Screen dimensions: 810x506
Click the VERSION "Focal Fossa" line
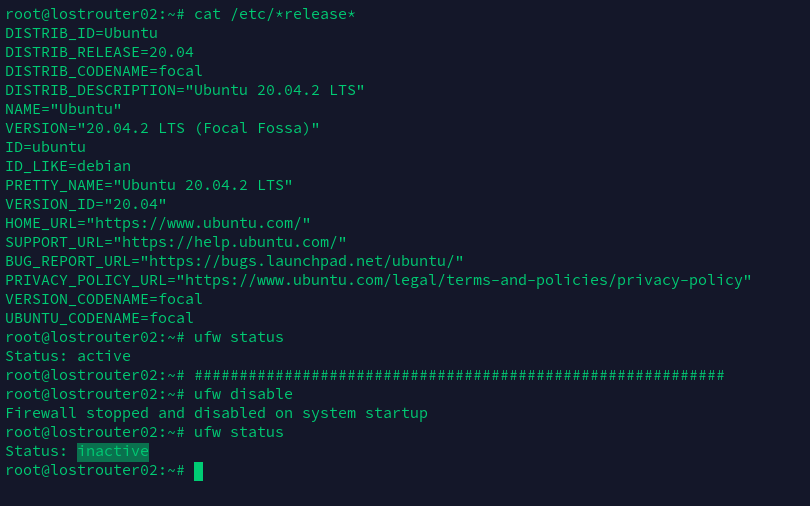click(162, 128)
